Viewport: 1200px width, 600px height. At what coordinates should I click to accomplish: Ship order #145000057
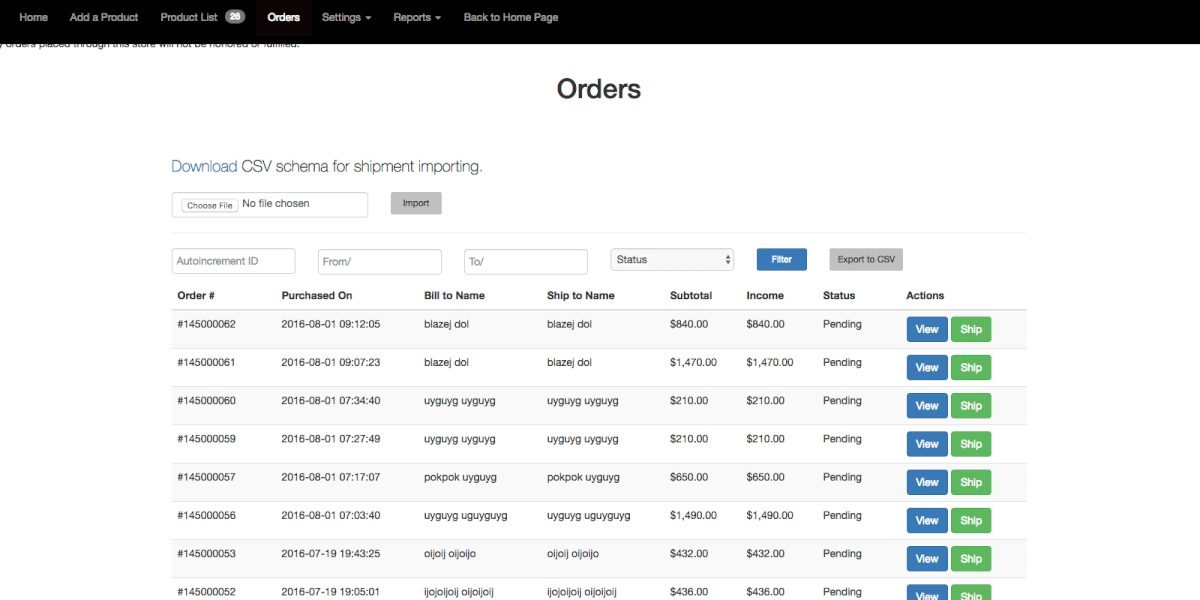(x=970, y=482)
